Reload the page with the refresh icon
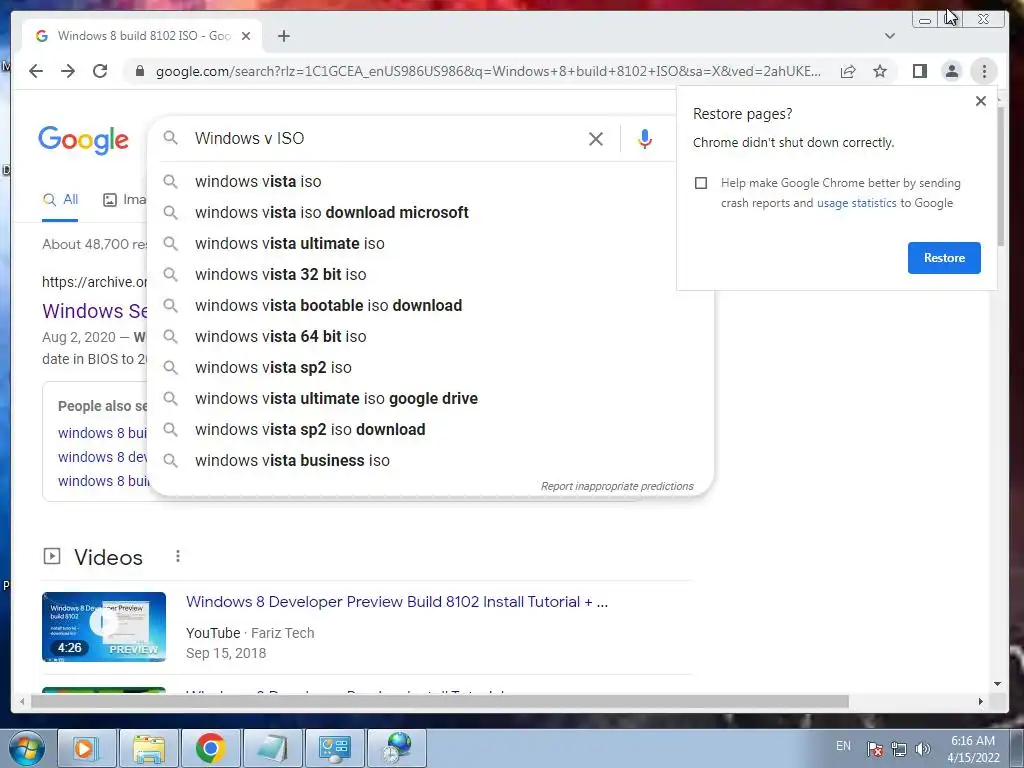The height and width of the screenshot is (768, 1024). pos(100,71)
